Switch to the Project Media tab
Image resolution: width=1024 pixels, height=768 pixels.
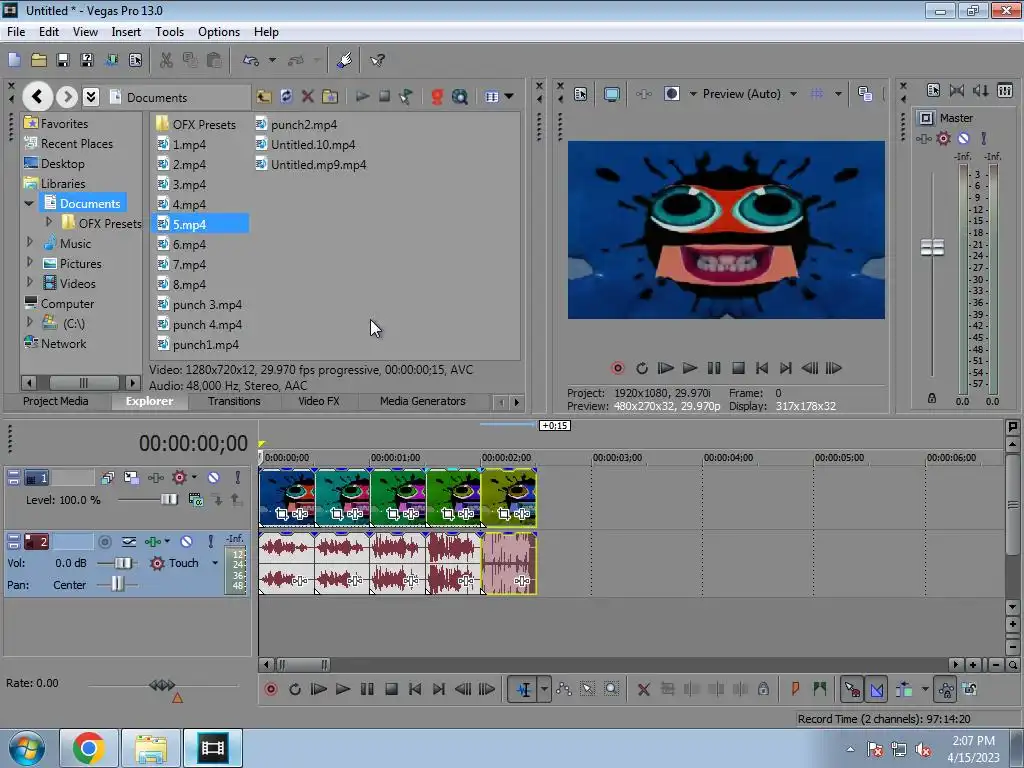(x=56, y=401)
